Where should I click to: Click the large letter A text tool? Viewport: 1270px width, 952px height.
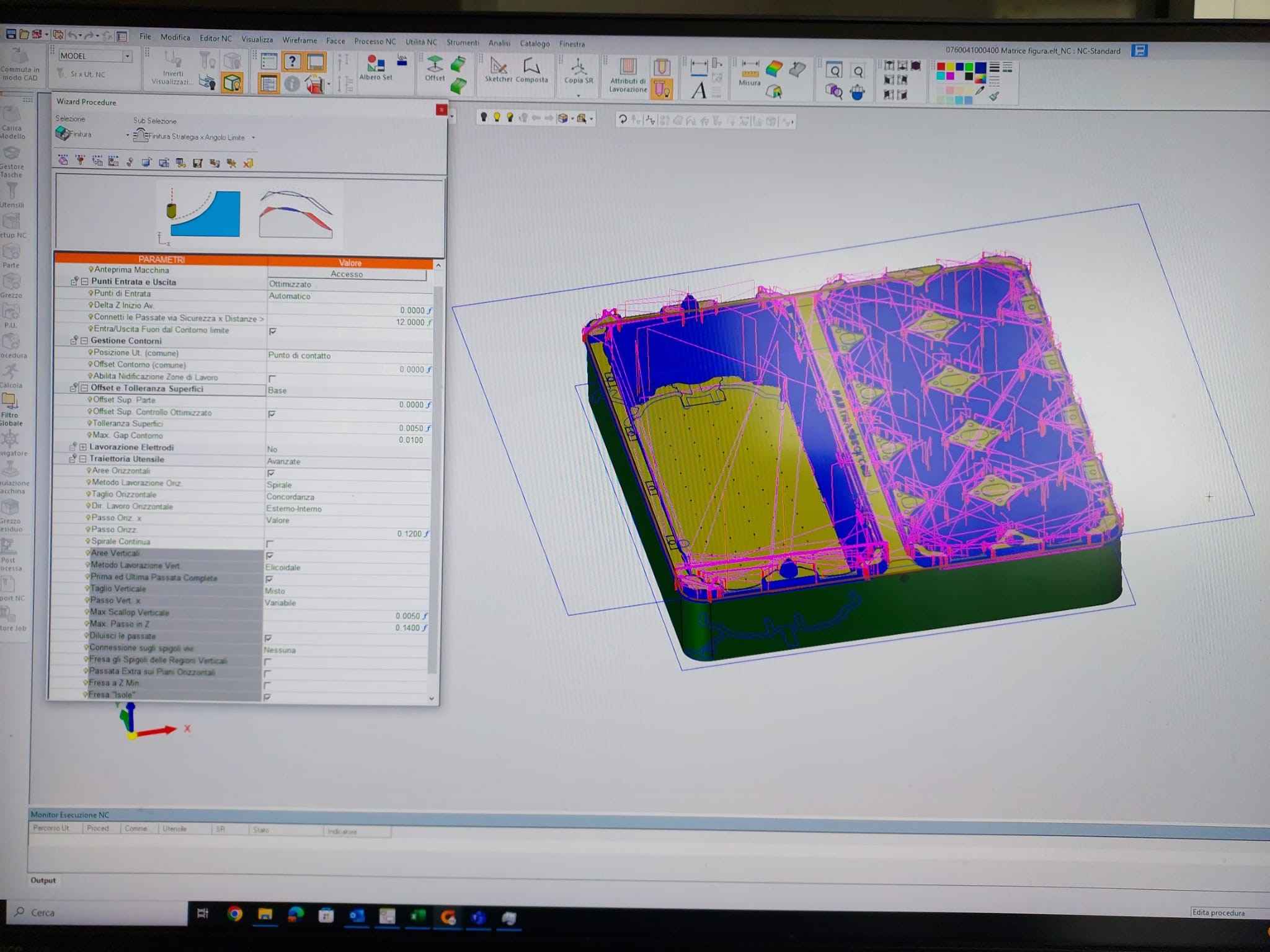click(x=699, y=91)
